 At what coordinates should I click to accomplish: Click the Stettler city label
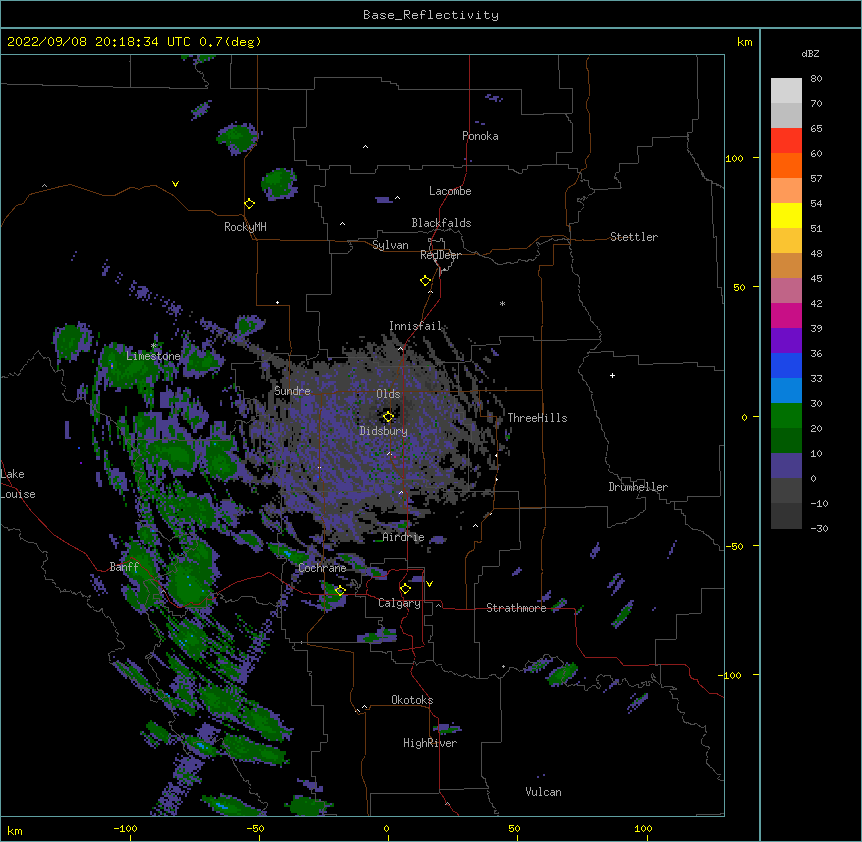pyautogui.click(x=634, y=237)
